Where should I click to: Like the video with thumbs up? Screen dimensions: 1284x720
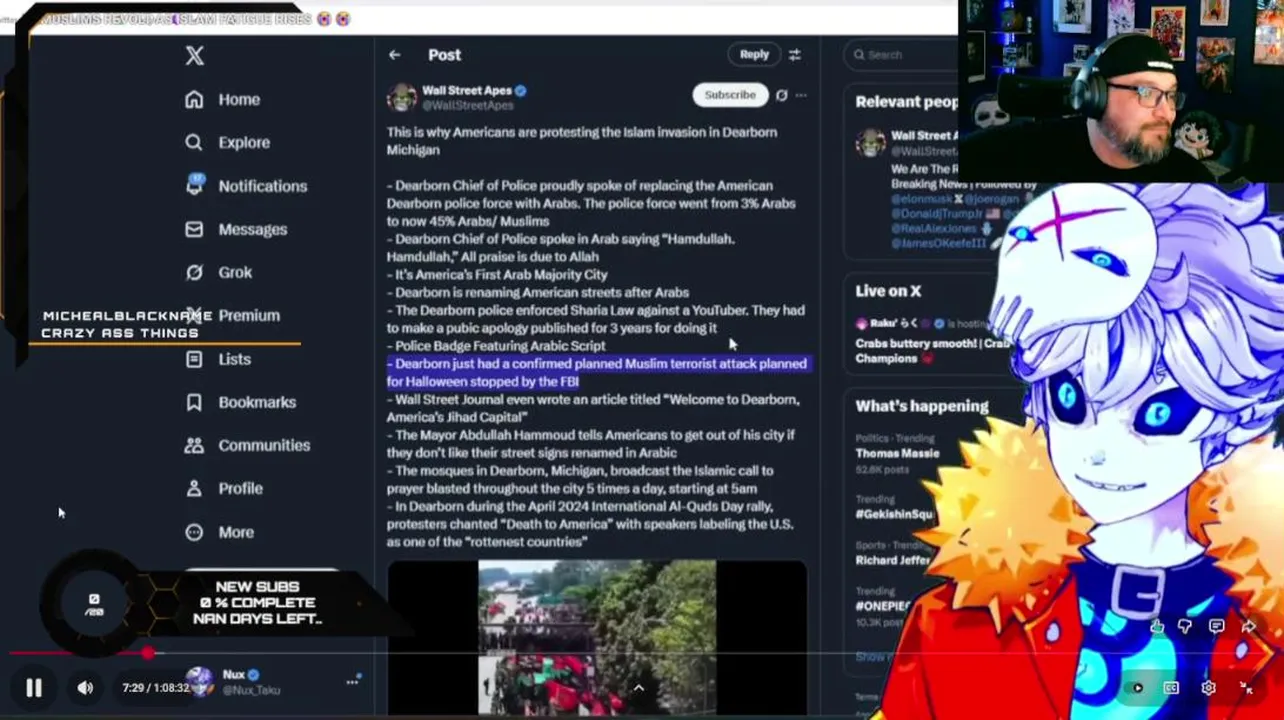pos(1157,626)
